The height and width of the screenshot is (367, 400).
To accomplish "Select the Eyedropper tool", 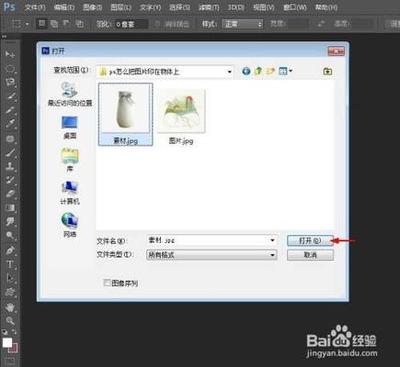I will (10, 124).
